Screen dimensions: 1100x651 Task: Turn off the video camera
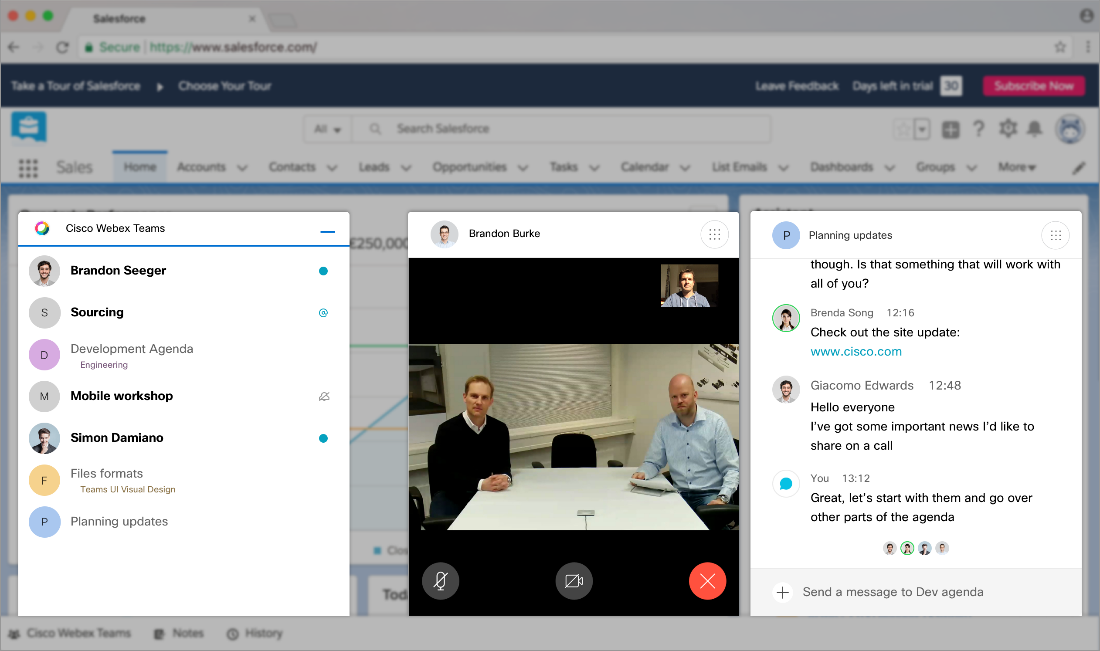coord(573,581)
